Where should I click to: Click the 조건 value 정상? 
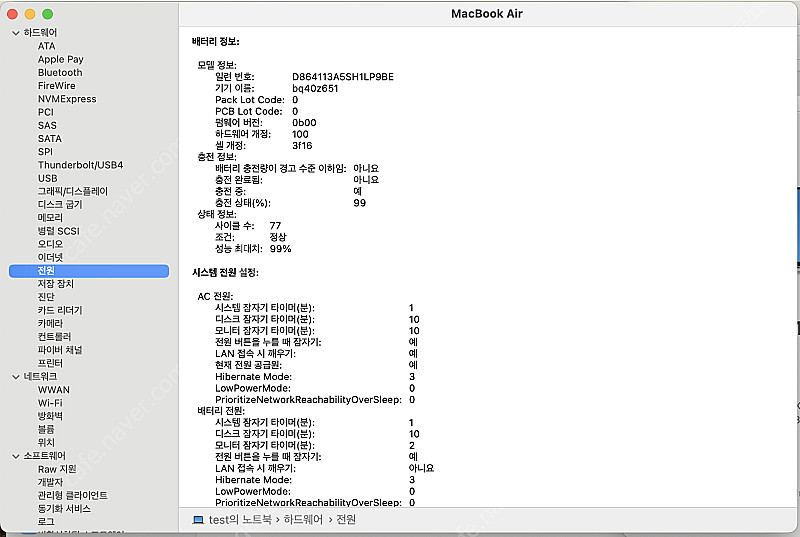278,238
